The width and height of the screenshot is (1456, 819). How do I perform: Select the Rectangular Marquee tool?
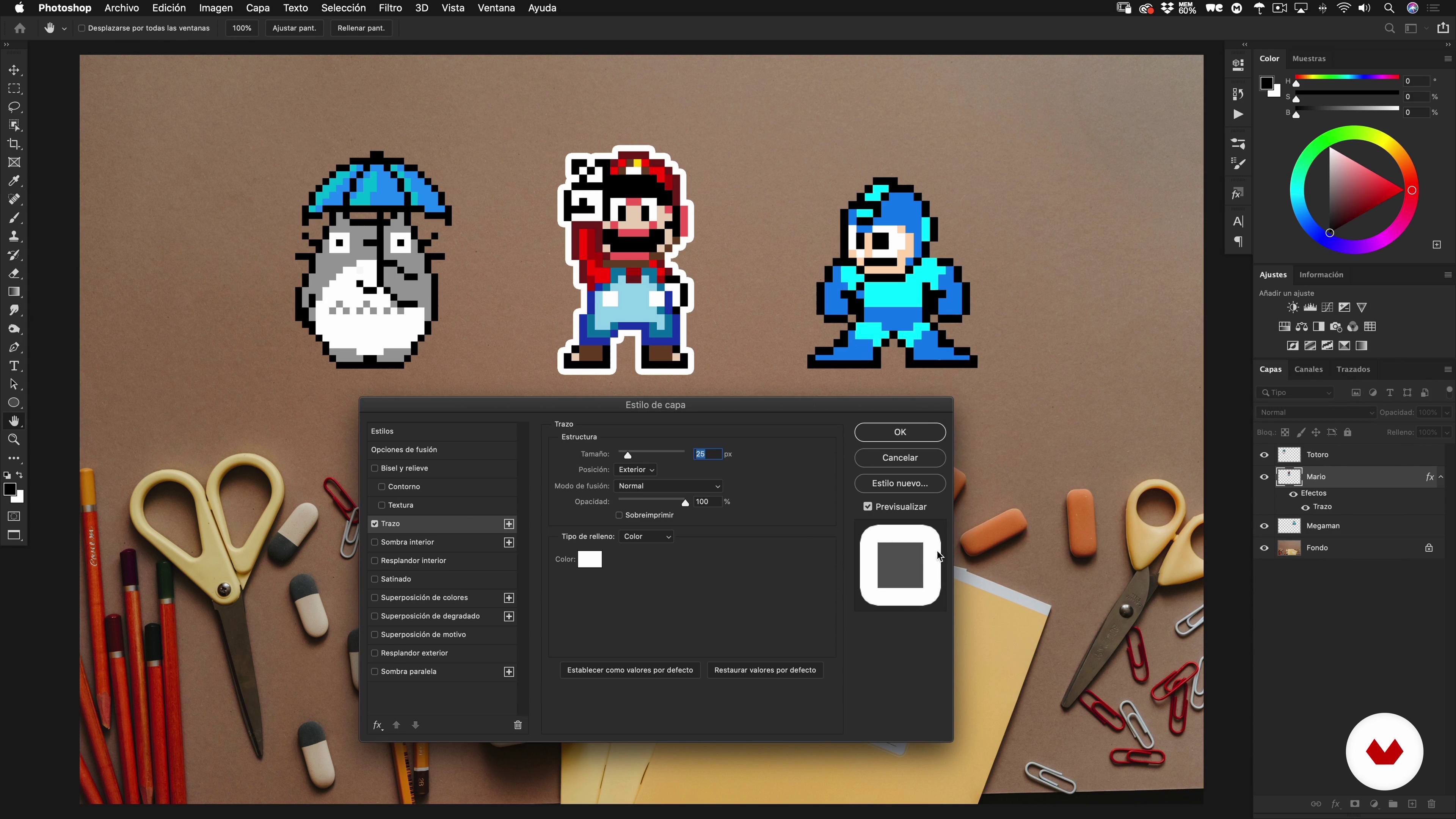(14, 89)
